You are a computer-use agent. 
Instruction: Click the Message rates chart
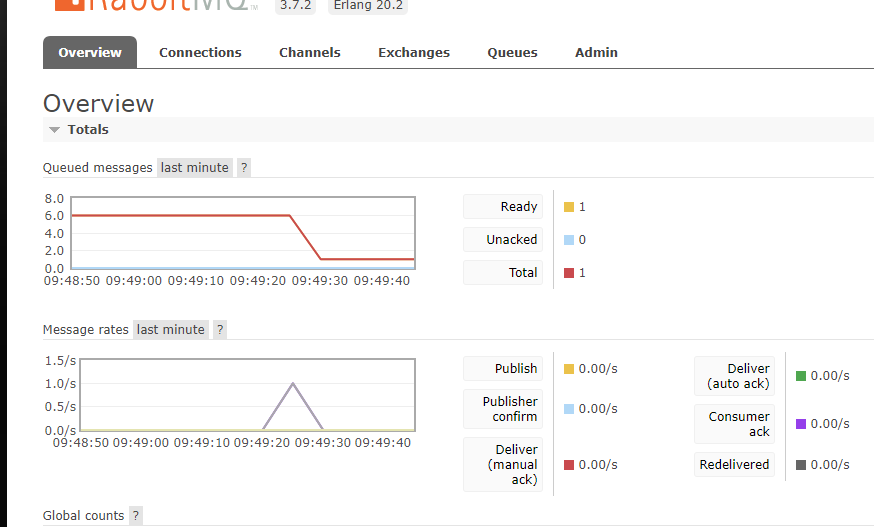coord(247,395)
